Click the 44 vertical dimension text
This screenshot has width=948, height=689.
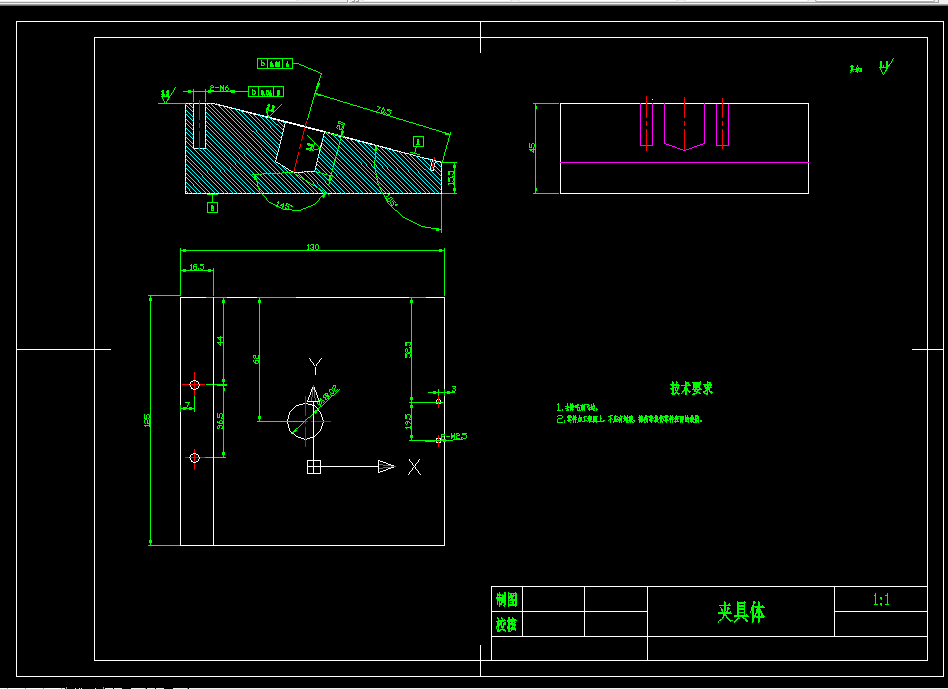coord(220,340)
